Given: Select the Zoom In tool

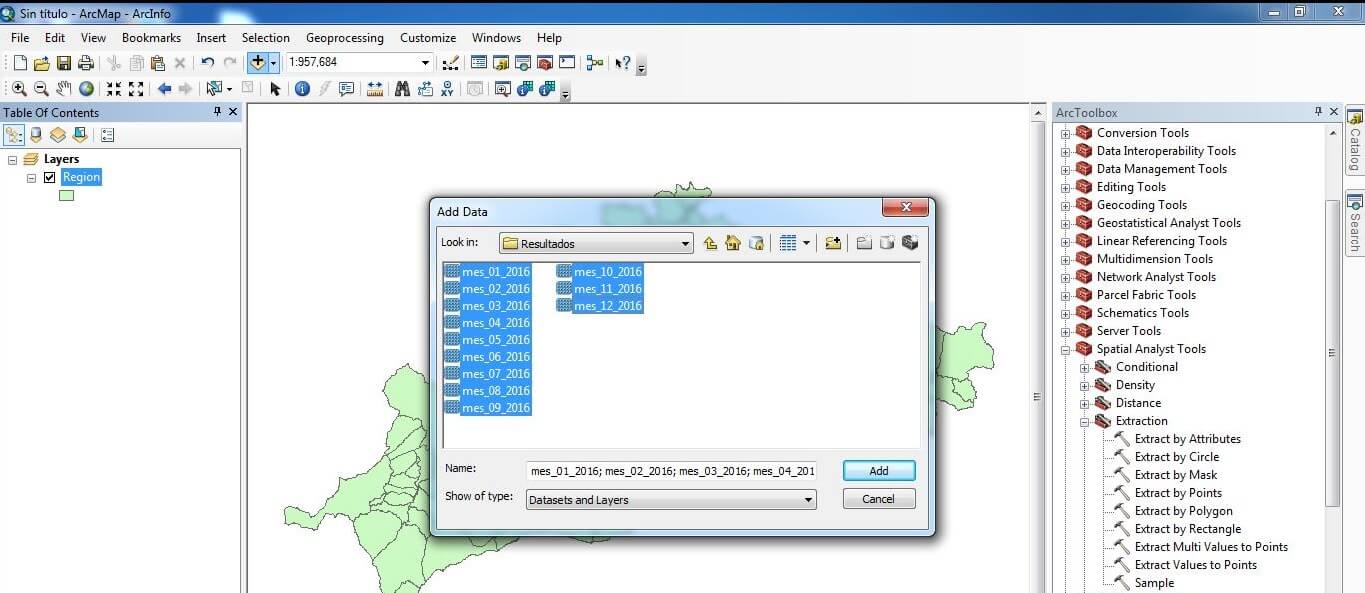Looking at the screenshot, I should (19, 89).
